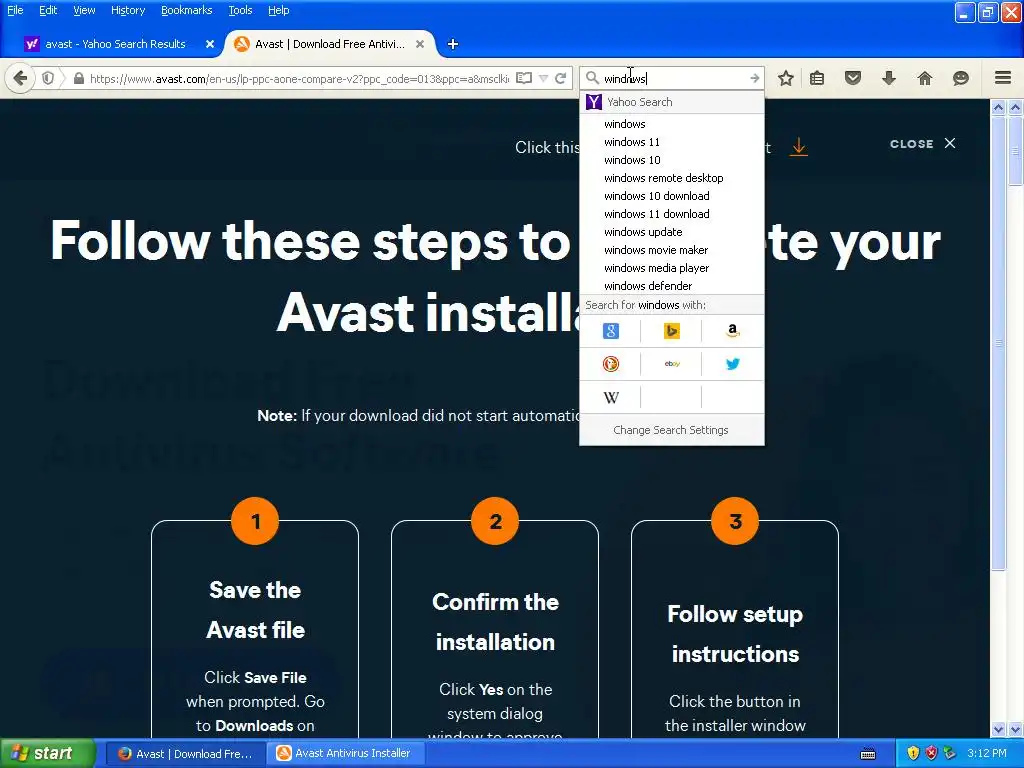Open a new tab with plus button
Screen dimensions: 1024x768
pyautogui.click(x=453, y=44)
